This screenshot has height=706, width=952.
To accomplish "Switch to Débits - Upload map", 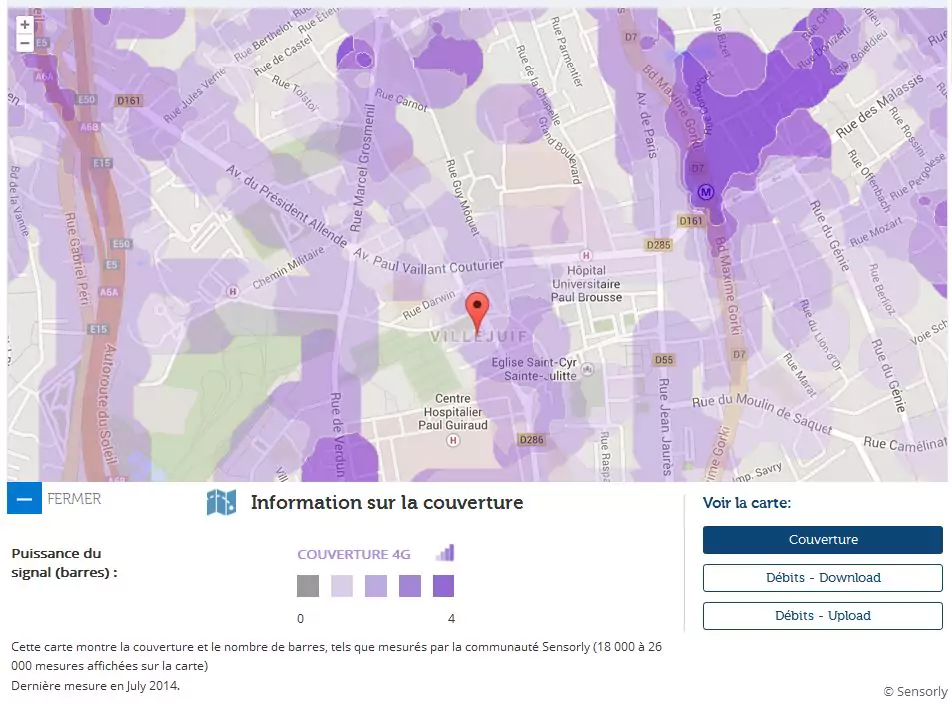I will point(822,616).
